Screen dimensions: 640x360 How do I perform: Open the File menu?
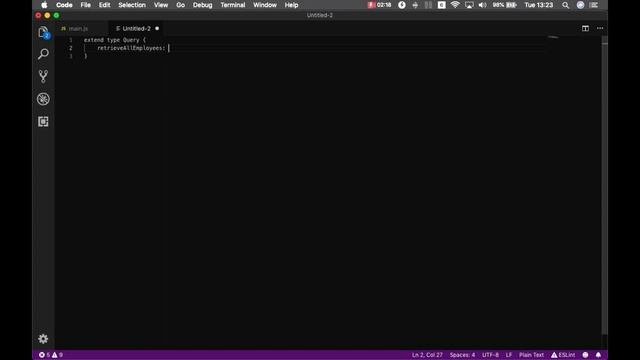pyautogui.click(x=86, y=5)
